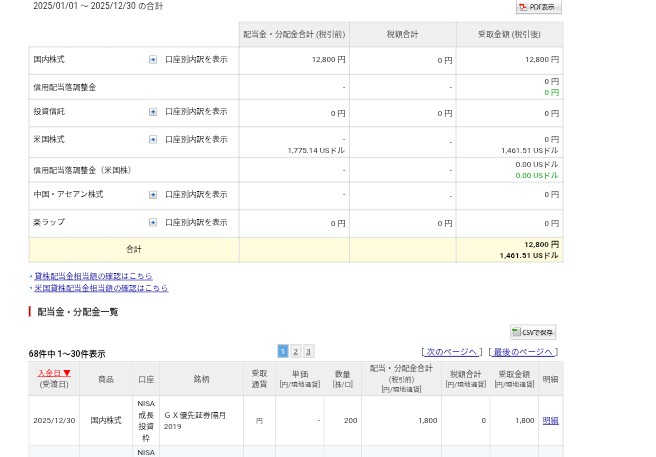Screen dimensions: 656x457
Task: Select 国内株式 total 12,800 円 before tax
Action: point(328,60)
